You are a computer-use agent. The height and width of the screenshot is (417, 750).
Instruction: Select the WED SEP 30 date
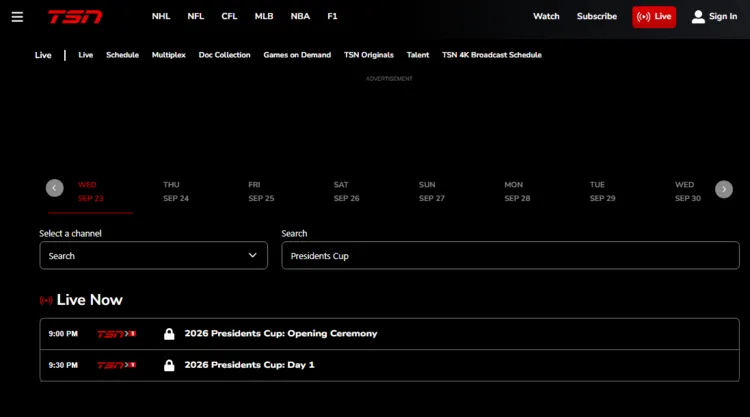pyautogui.click(x=688, y=191)
